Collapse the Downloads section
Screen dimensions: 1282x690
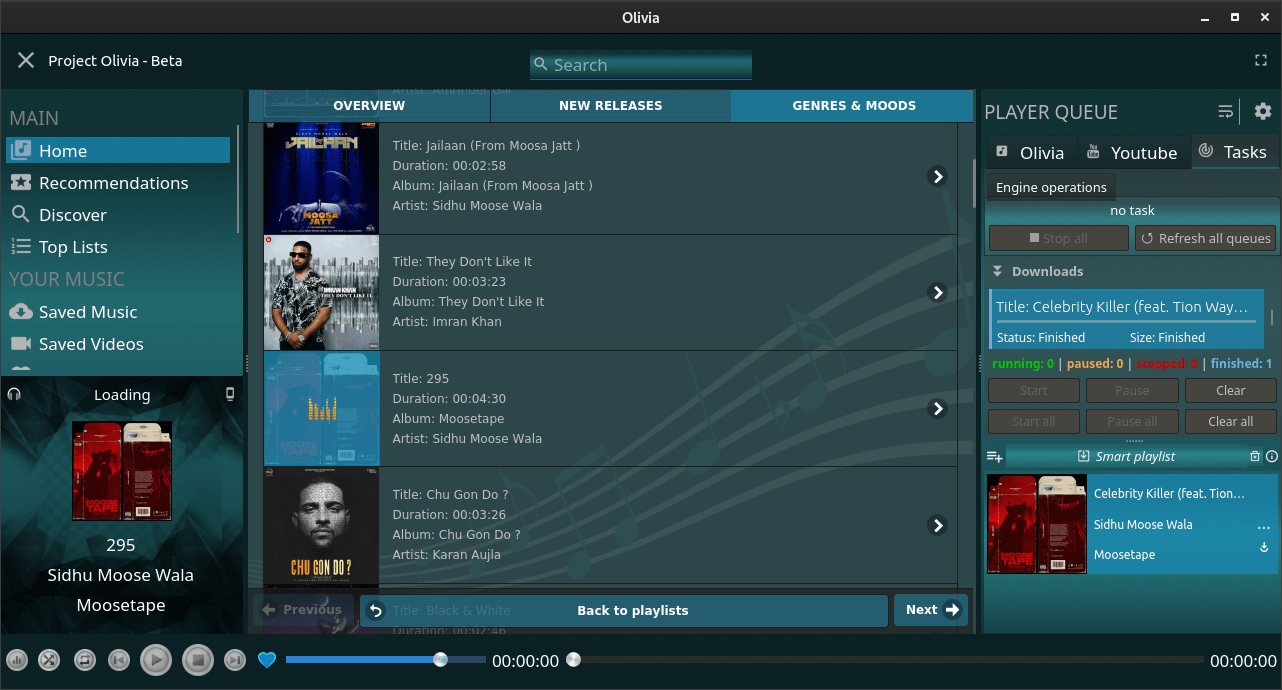click(997, 271)
